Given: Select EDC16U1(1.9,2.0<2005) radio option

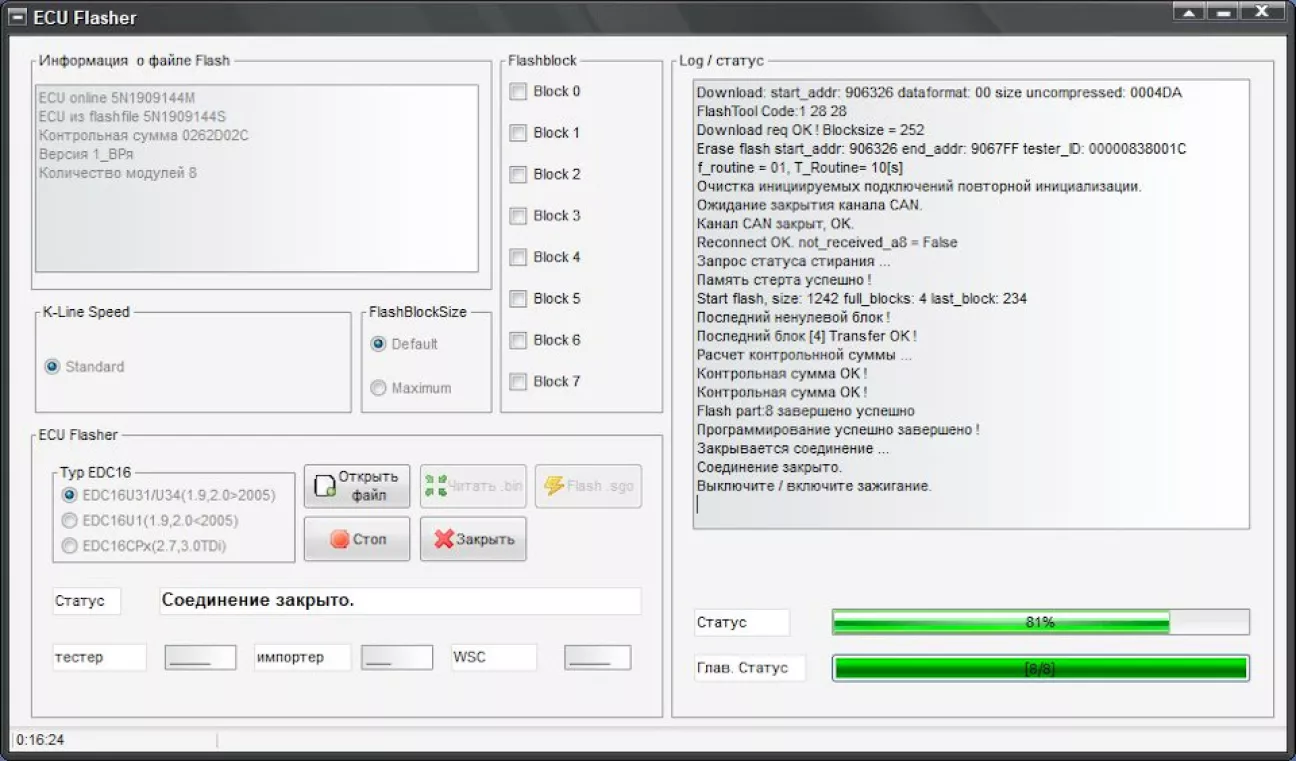Looking at the screenshot, I should point(69,521).
